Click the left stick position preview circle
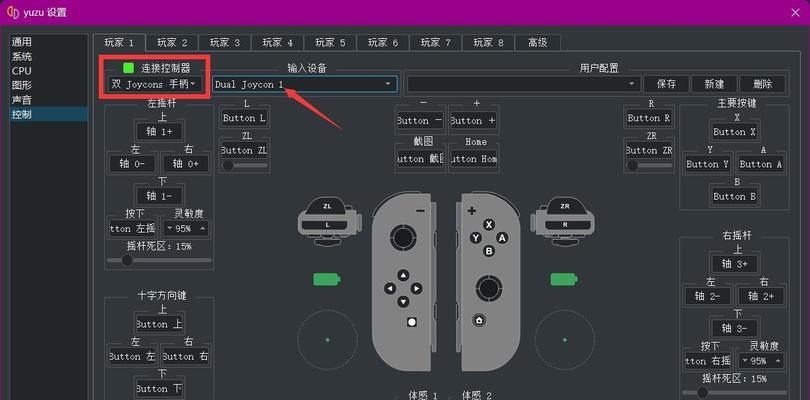The height and width of the screenshot is (400, 810). coord(328,340)
